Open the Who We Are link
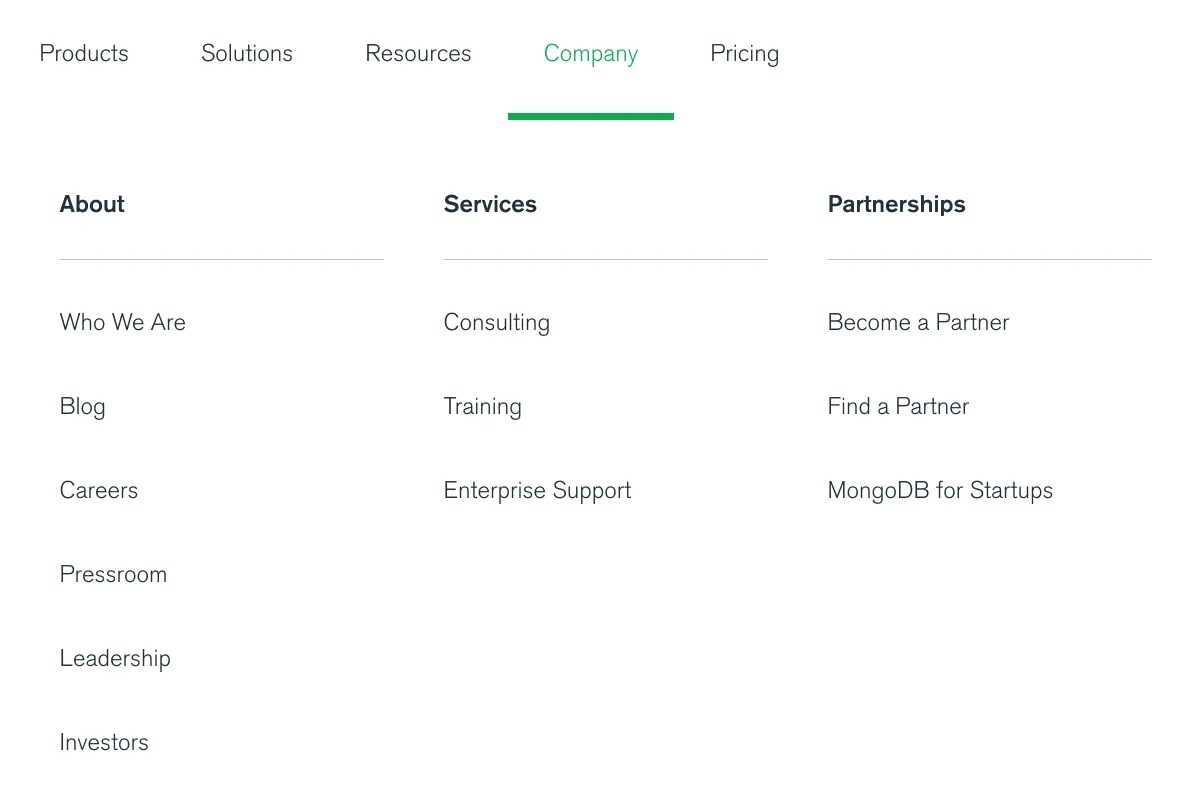 coord(123,322)
